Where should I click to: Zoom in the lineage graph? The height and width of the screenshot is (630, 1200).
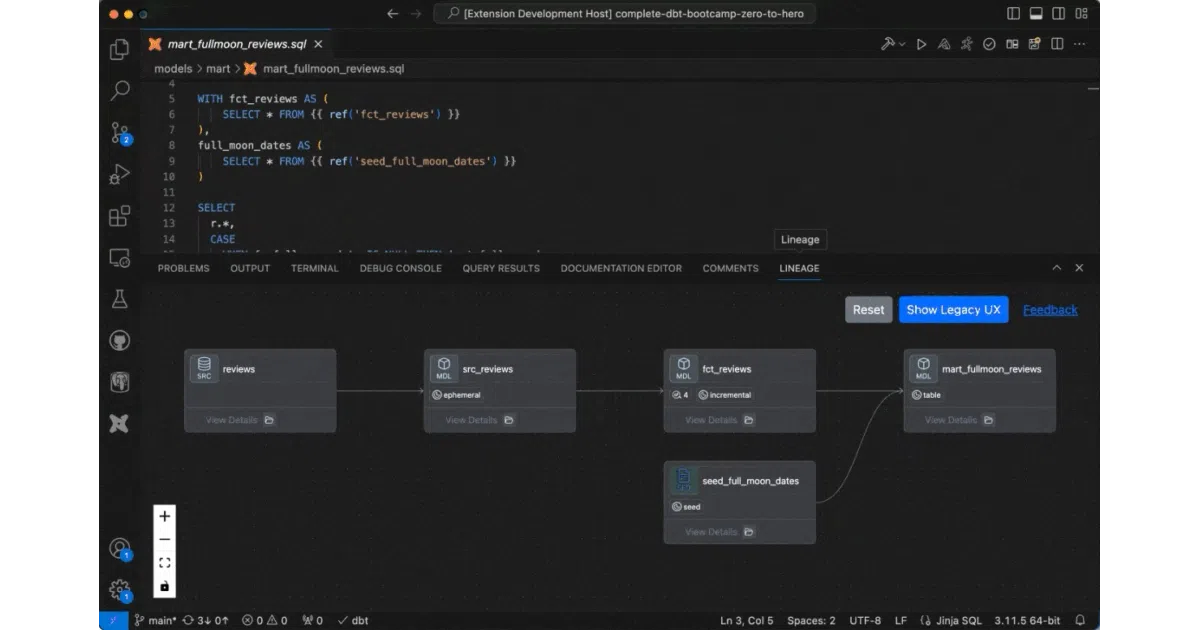pyautogui.click(x=165, y=516)
